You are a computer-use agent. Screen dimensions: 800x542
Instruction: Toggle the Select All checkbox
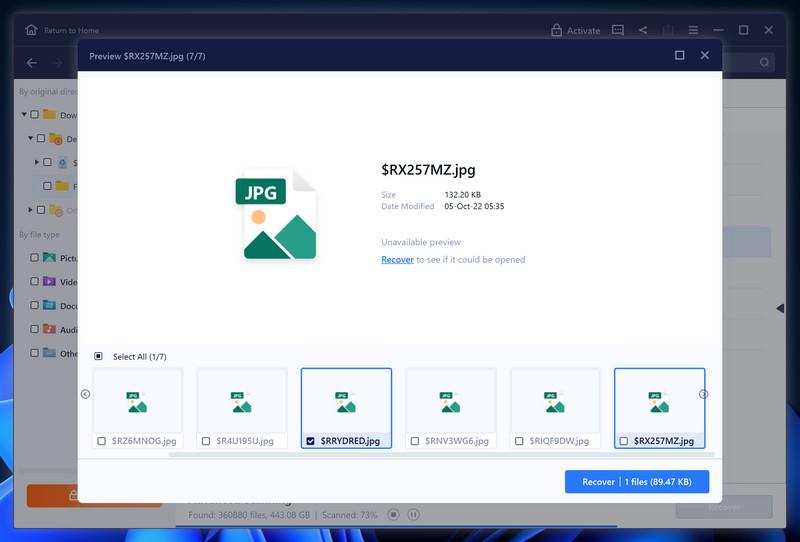(98, 356)
